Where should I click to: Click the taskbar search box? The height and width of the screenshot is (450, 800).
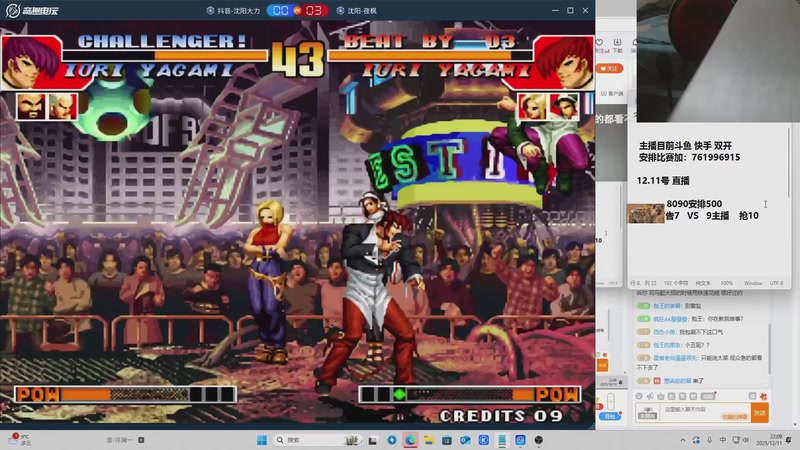tap(317, 440)
